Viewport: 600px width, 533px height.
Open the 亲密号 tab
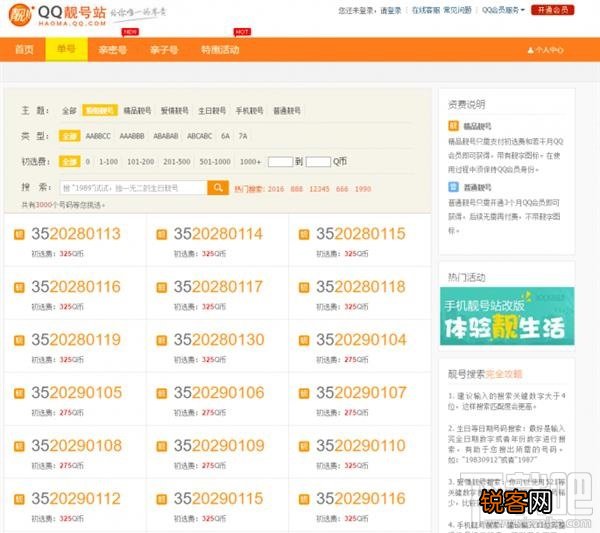112,50
